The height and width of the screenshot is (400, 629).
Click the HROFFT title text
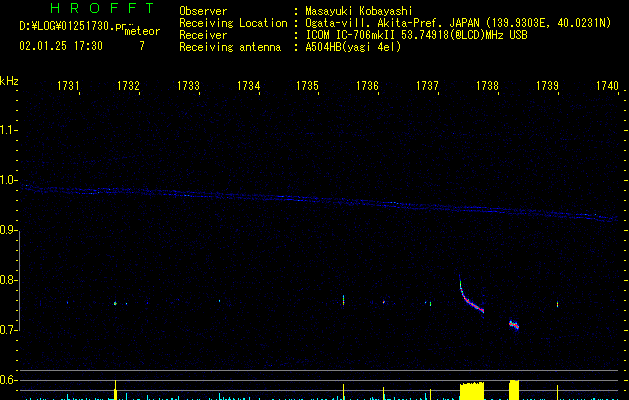[x=102, y=8]
